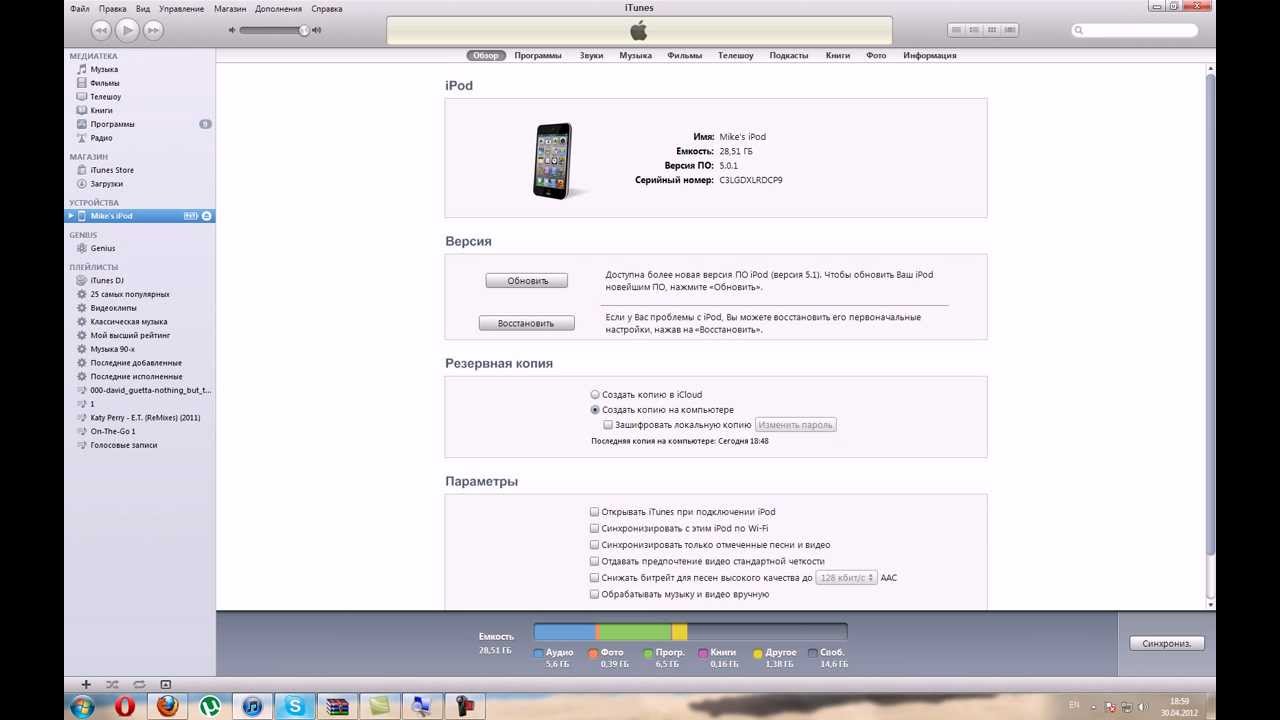Open the Справка menu
This screenshot has width=1280, height=720.
pyautogui.click(x=327, y=9)
